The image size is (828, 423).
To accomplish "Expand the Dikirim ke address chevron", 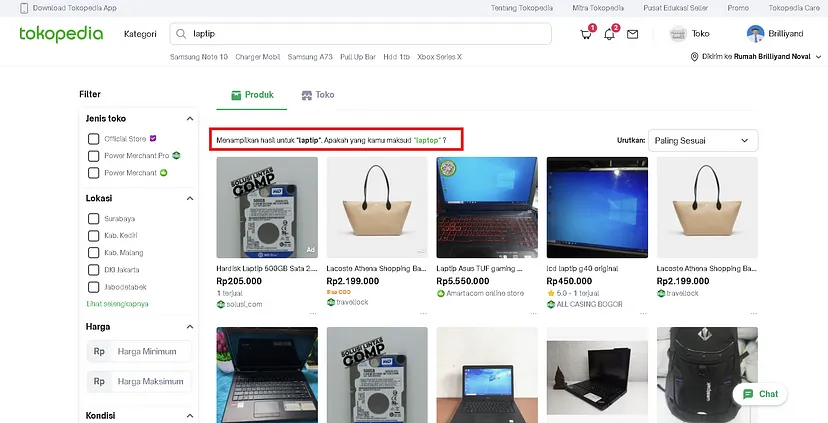I will tap(818, 57).
